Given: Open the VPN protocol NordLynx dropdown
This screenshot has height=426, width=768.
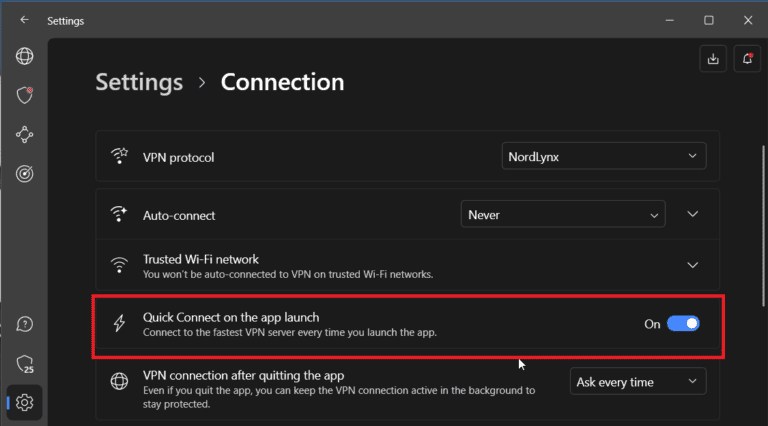Looking at the screenshot, I should (x=603, y=156).
